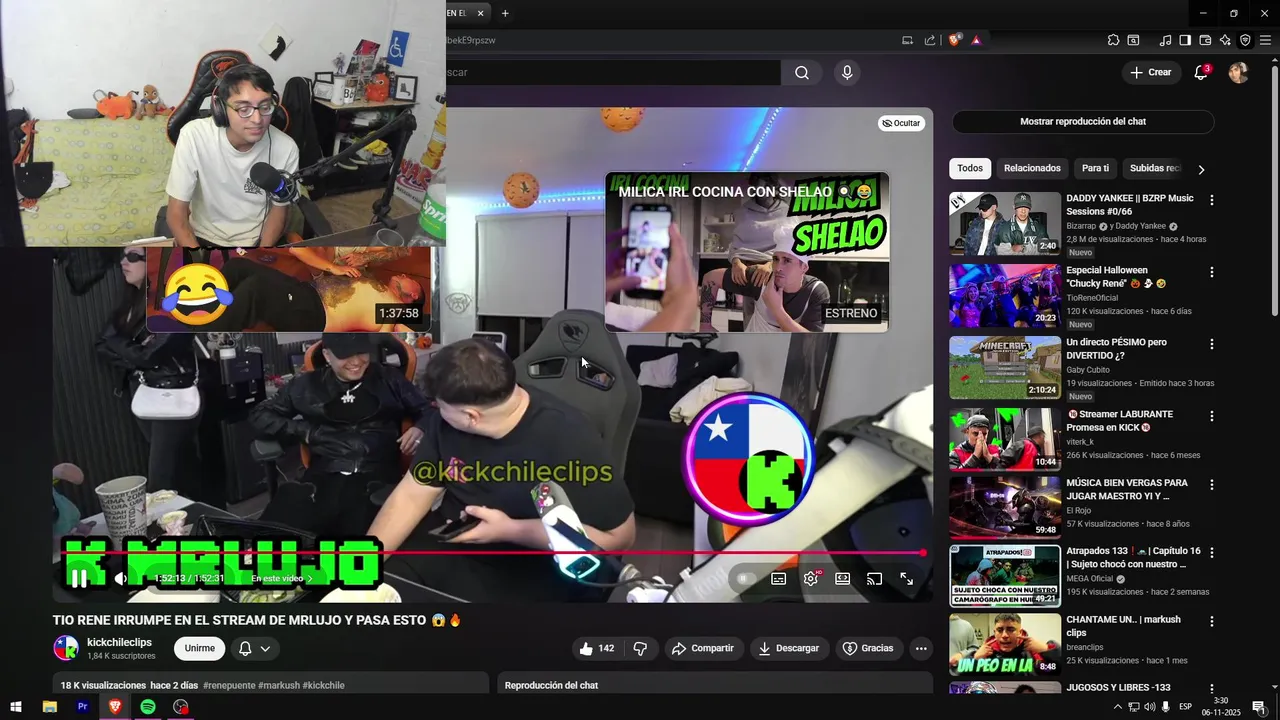The height and width of the screenshot is (720, 1280).
Task: Download the video with Descargar
Action: click(788, 648)
